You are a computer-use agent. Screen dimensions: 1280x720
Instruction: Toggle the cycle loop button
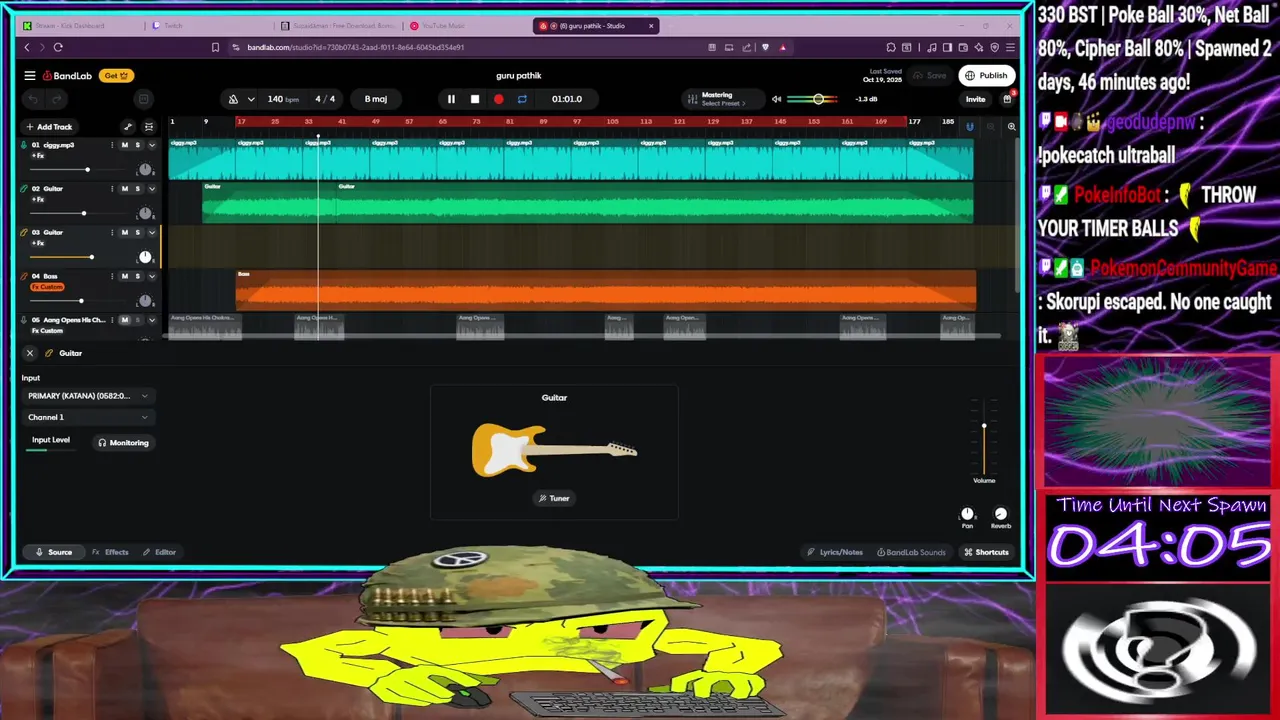point(522,99)
